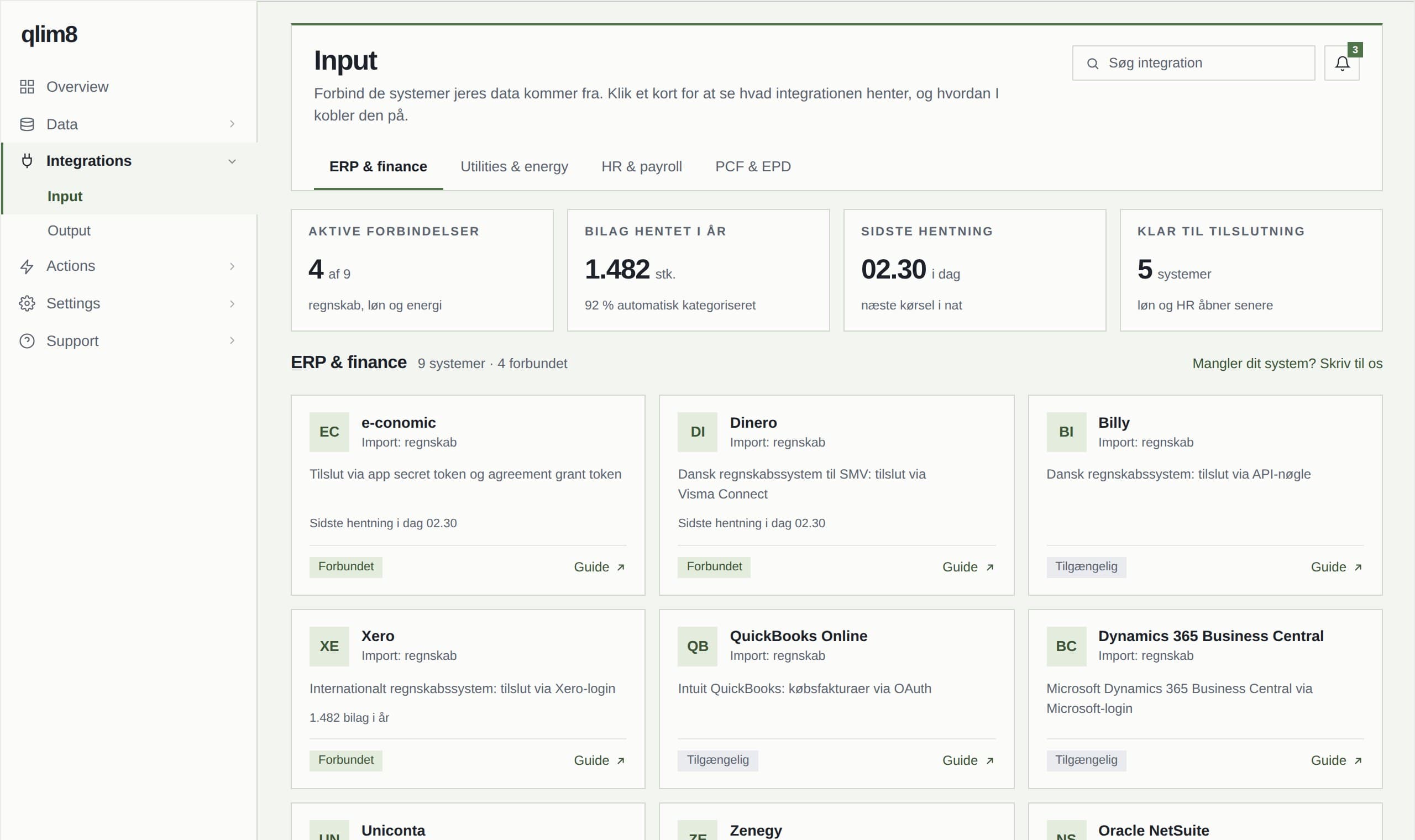Open notifications bell

[1341, 63]
